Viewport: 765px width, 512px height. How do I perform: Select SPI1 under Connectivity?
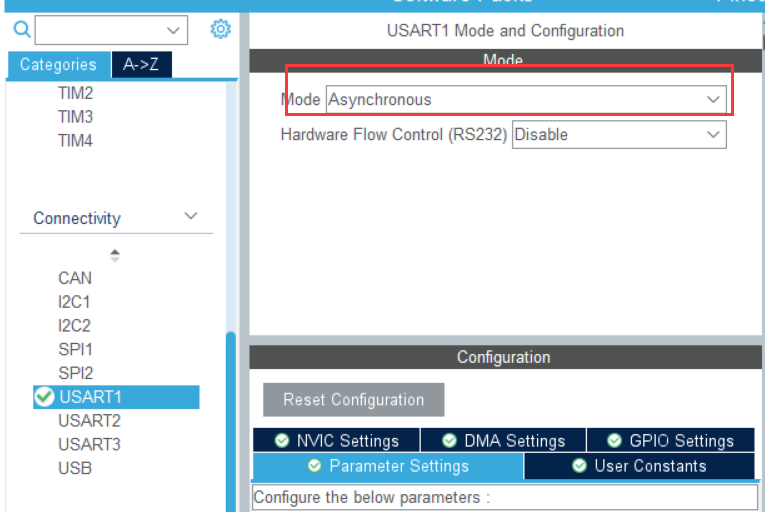pyautogui.click(x=75, y=349)
